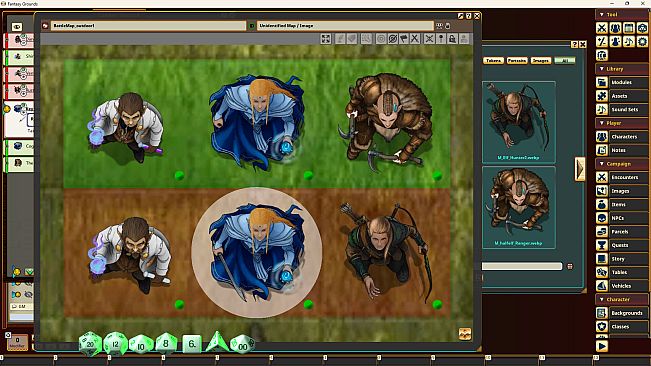
Task: Select the Portraits filter tab in assets panel
Action: tap(517, 61)
